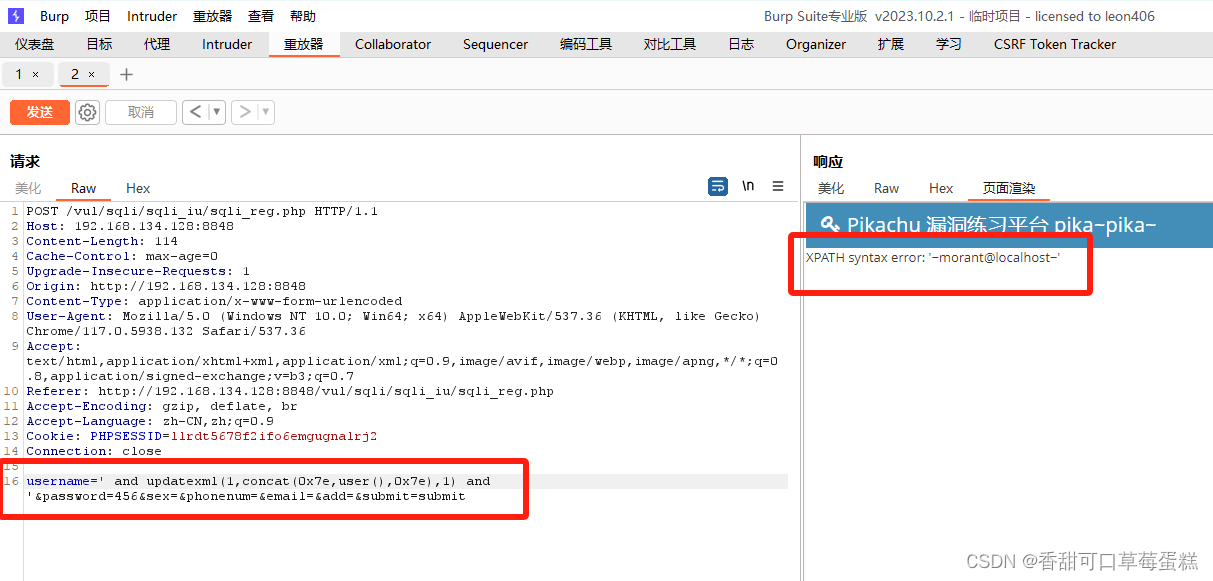Image resolution: width=1213 pixels, height=581 pixels.
Task: Open the 项目 menu
Action: (98, 16)
